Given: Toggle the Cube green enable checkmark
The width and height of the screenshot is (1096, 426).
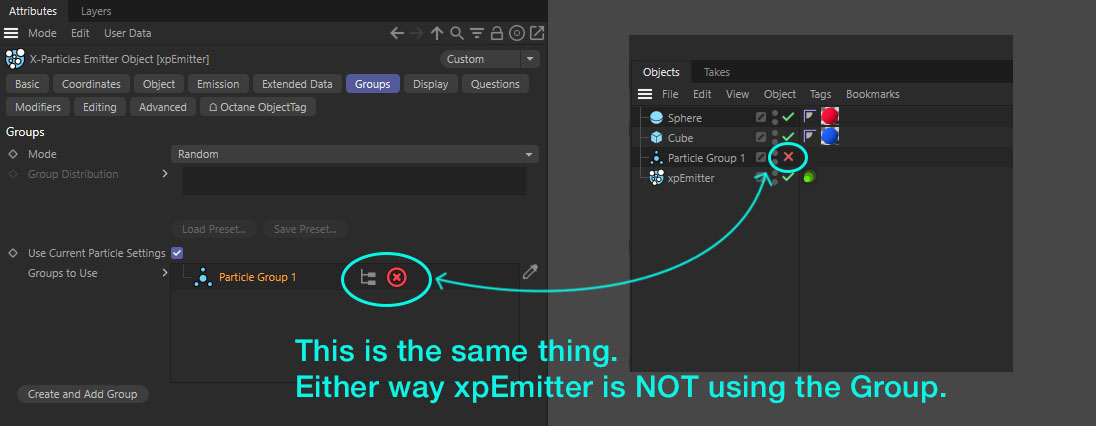Looking at the screenshot, I should pyautogui.click(x=788, y=136).
